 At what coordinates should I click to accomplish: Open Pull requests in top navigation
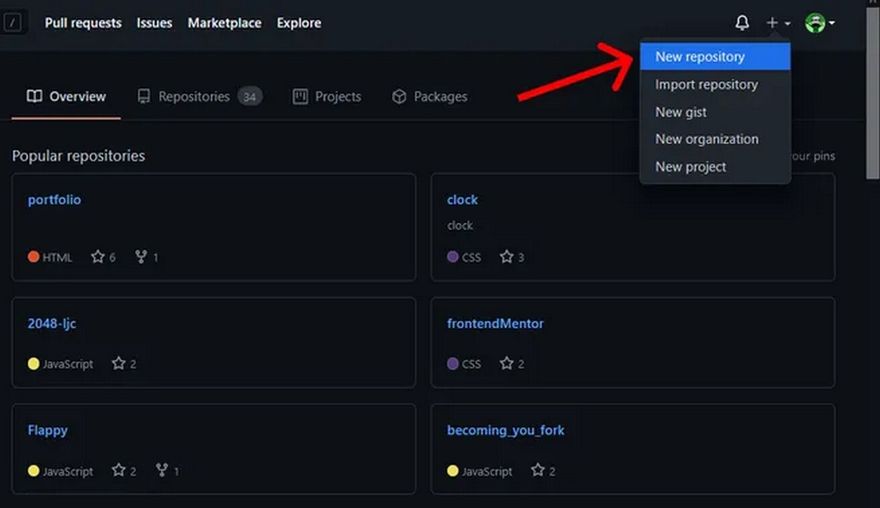[x=83, y=23]
